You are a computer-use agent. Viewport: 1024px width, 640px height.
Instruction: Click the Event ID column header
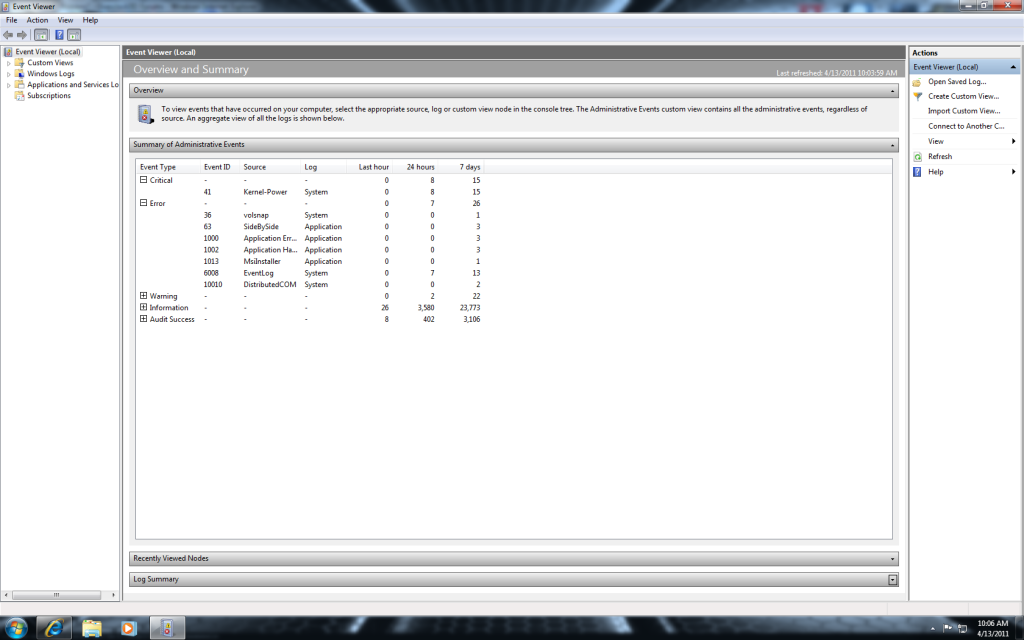[x=219, y=167]
